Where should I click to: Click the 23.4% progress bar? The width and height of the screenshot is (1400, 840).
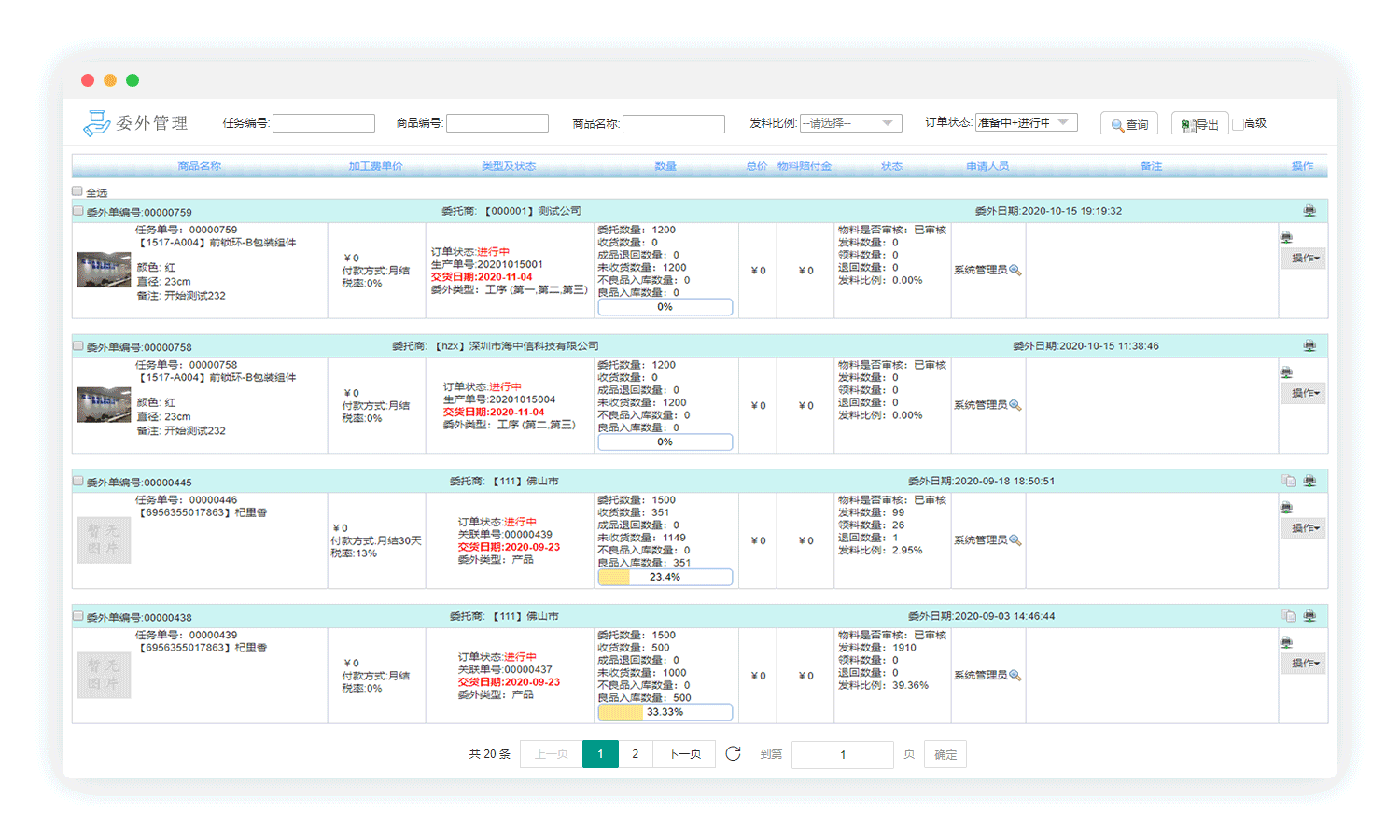coord(665,577)
